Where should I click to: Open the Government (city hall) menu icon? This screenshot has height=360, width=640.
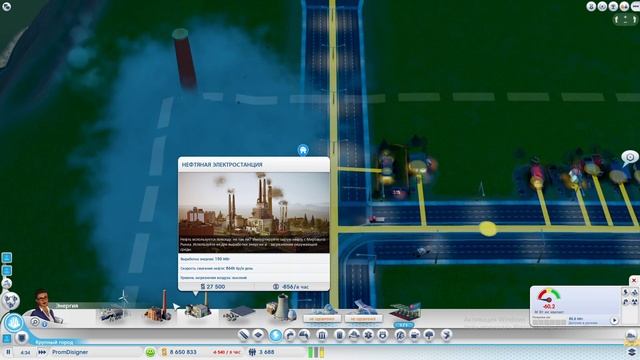click(x=322, y=336)
